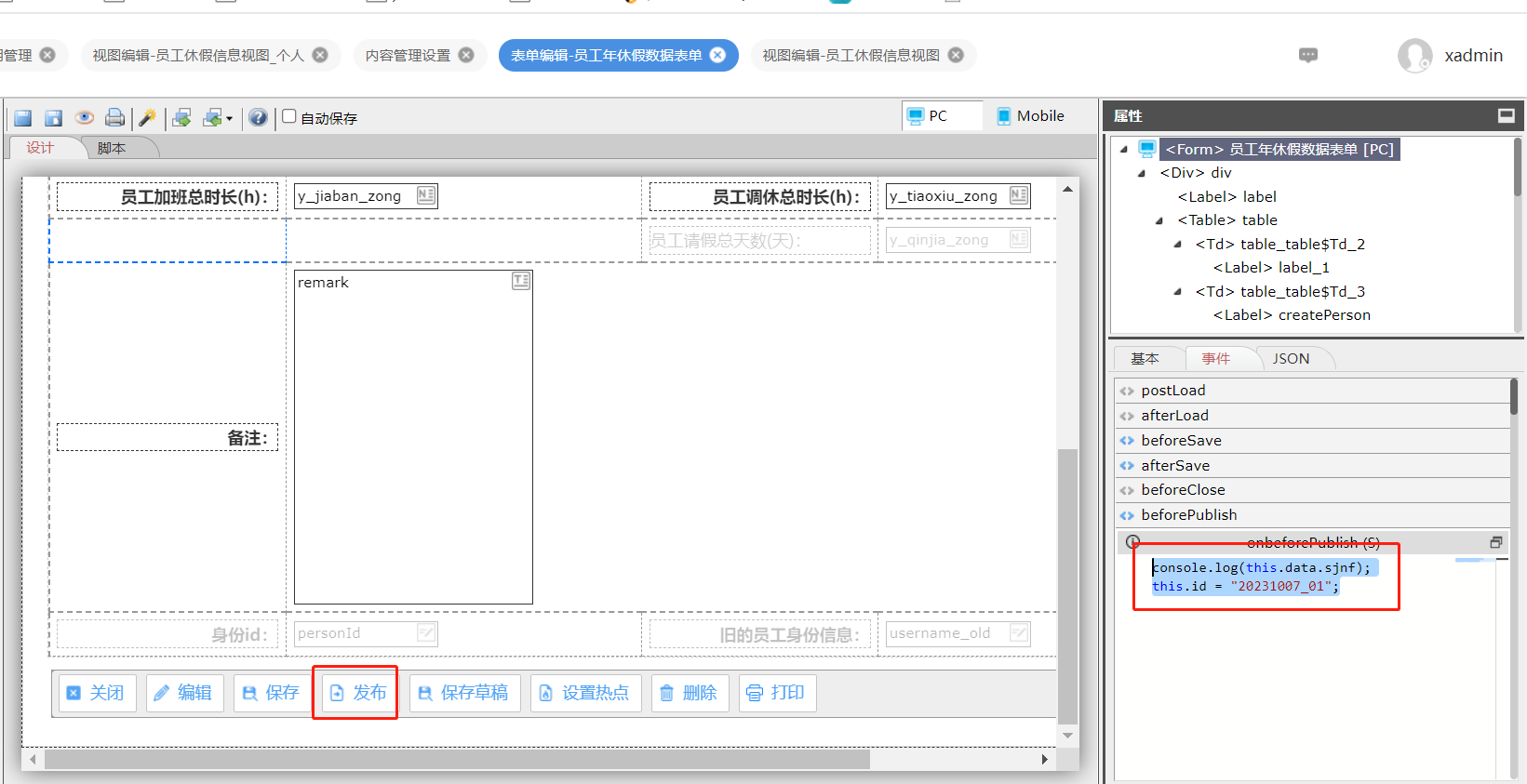Viewport: 1527px width, 784px height.
Task: Click the 编辑 button on the form
Action: pyautogui.click(x=184, y=693)
